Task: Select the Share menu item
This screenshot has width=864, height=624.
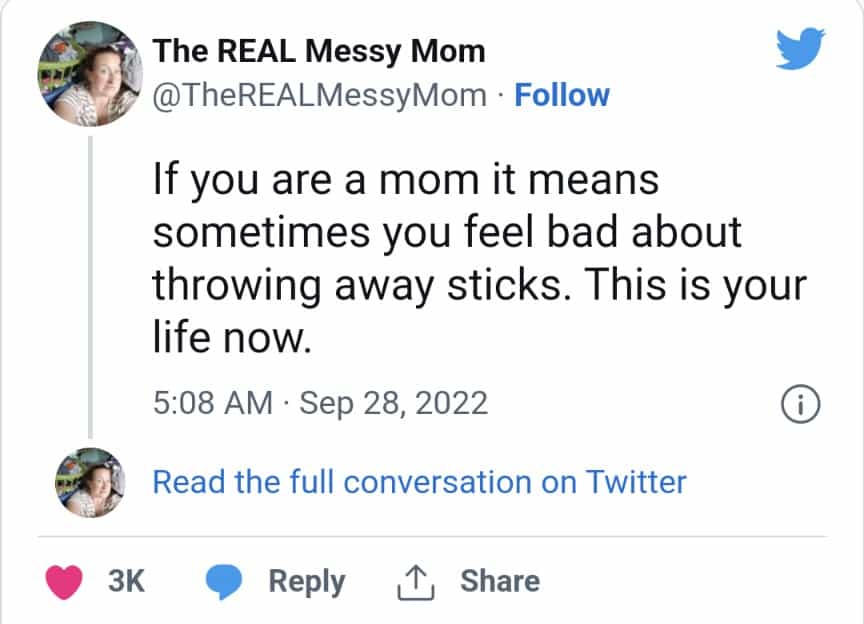Action: (x=498, y=579)
